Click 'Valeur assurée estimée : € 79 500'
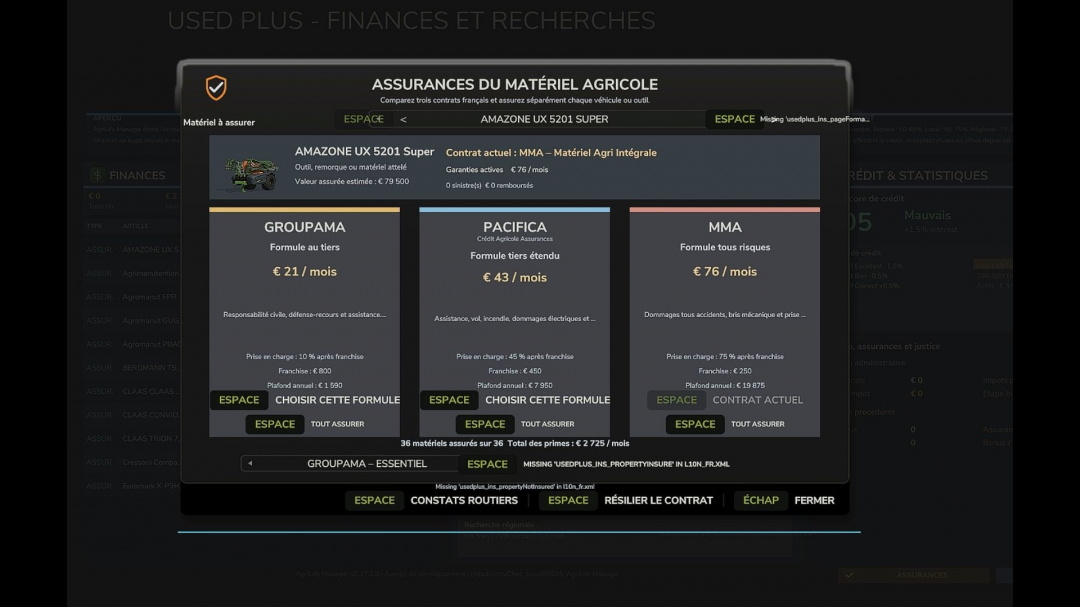Viewport: 1080px width, 607px height. [x=352, y=181]
